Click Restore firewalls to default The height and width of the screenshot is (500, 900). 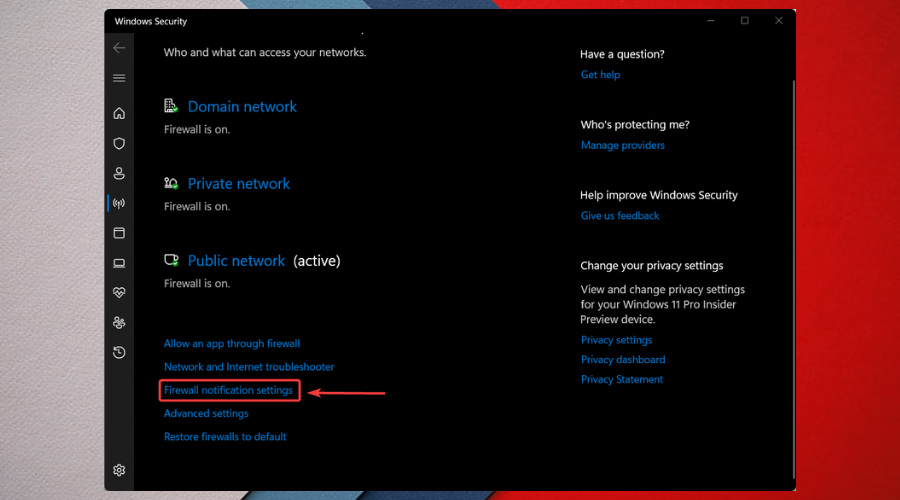[225, 437]
